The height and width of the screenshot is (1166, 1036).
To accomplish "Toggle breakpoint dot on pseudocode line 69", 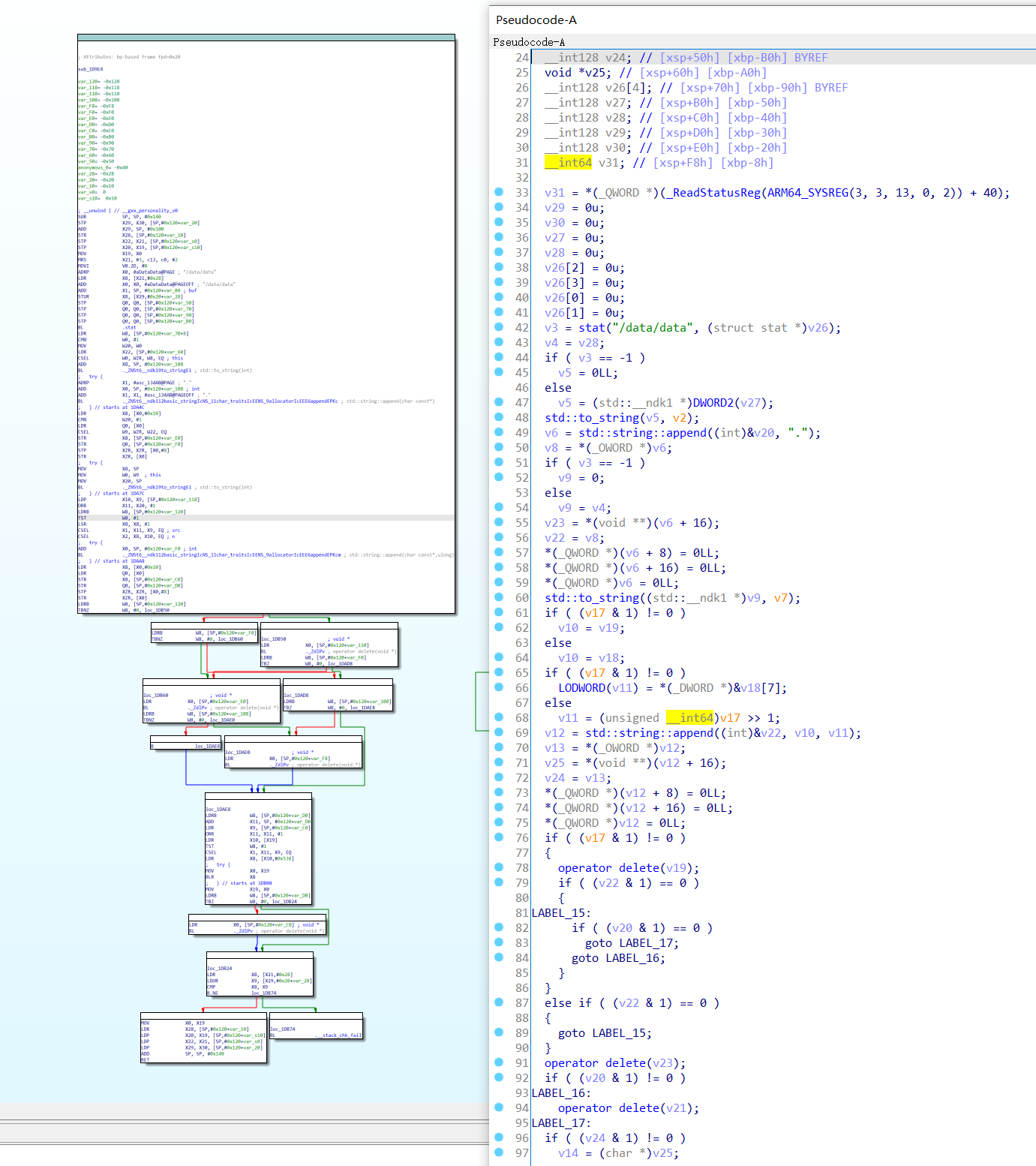I will pyautogui.click(x=499, y=732).
